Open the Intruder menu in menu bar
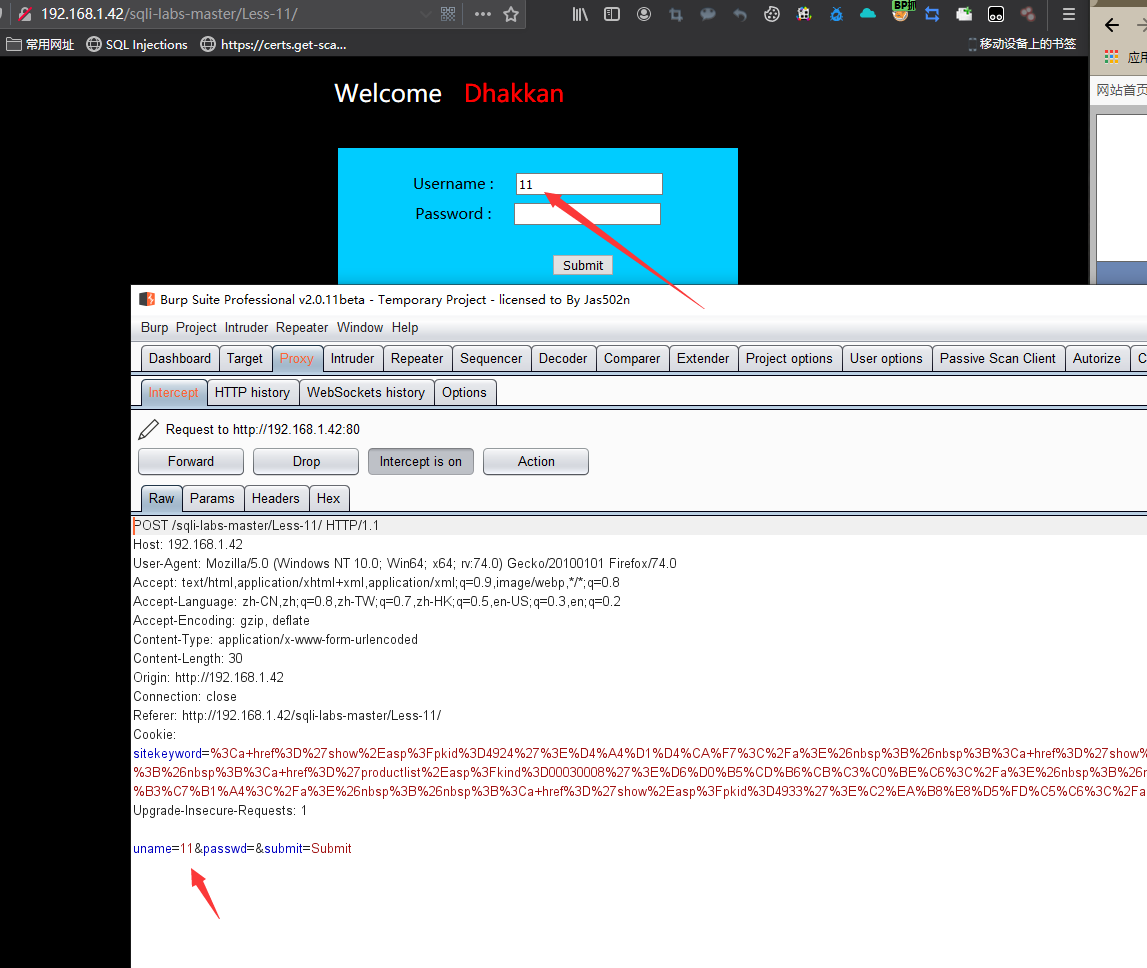The height and width of the screenshot is (968, 1147). click(247, 327)
